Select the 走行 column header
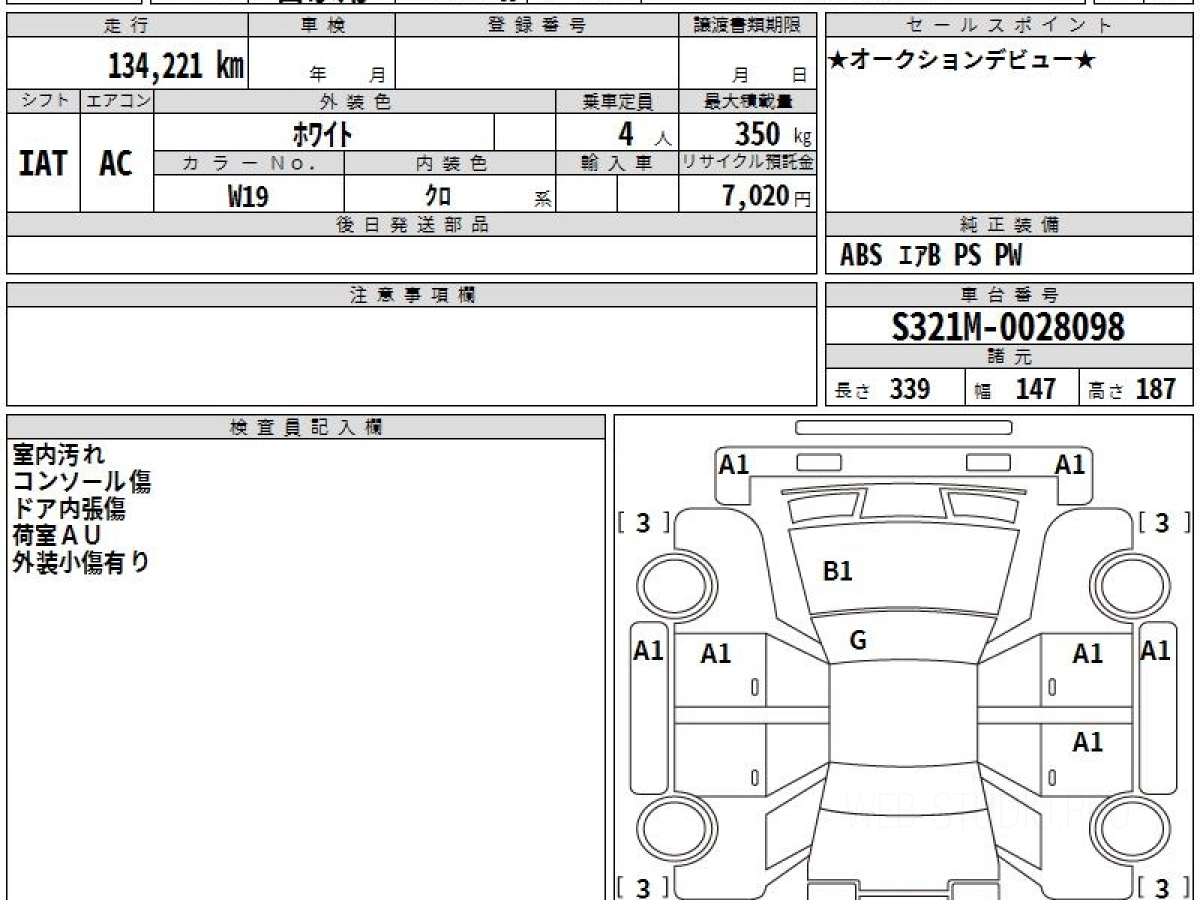 (127, 26)
